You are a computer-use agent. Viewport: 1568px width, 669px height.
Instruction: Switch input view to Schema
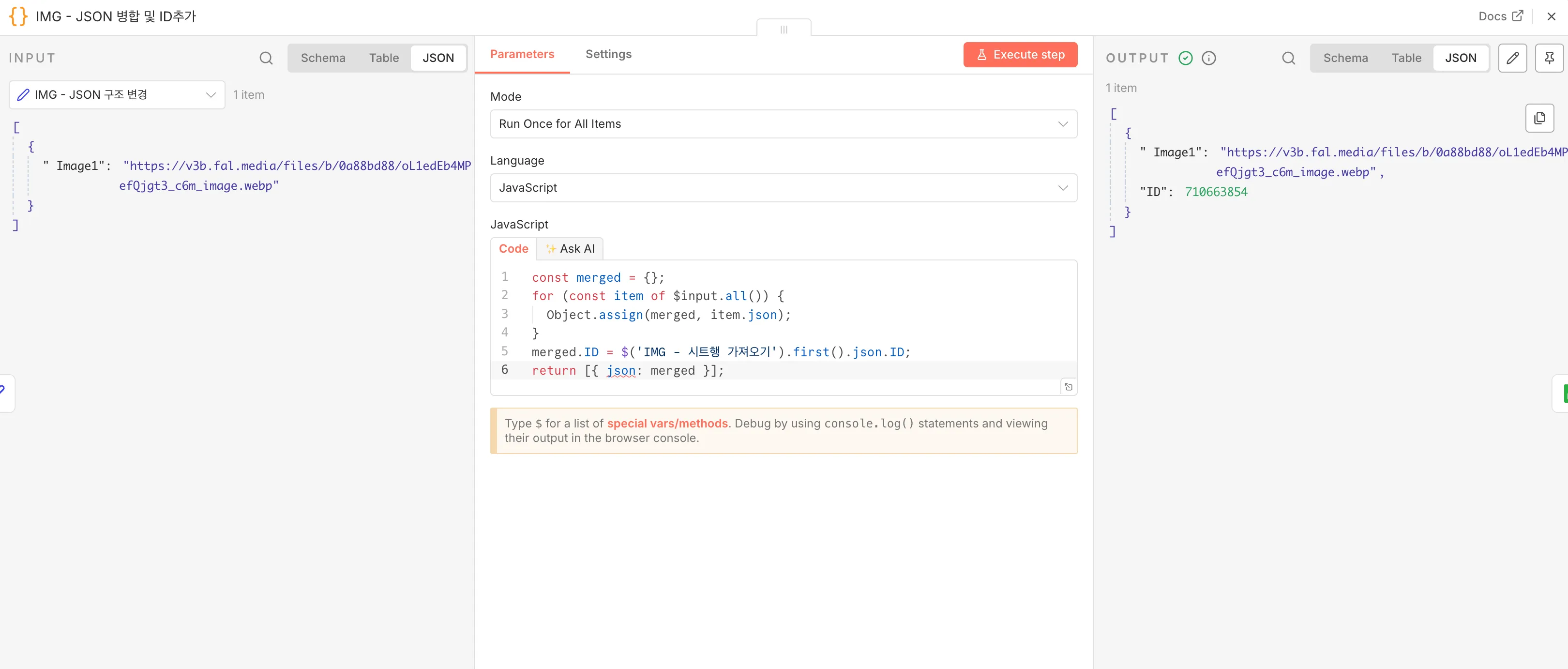pyautogui.click(x=323, y=58)
